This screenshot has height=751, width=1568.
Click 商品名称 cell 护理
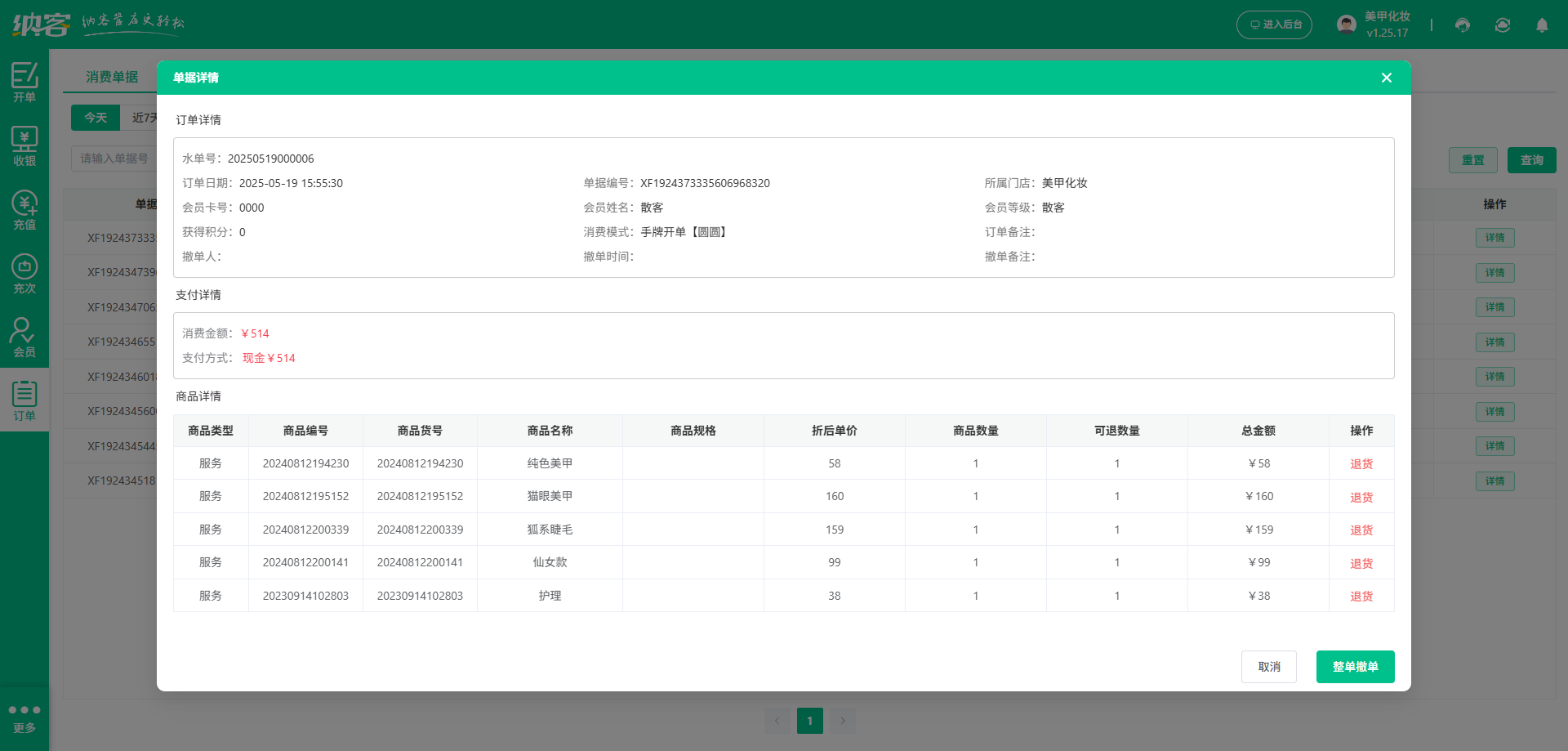tap(550, 596)
